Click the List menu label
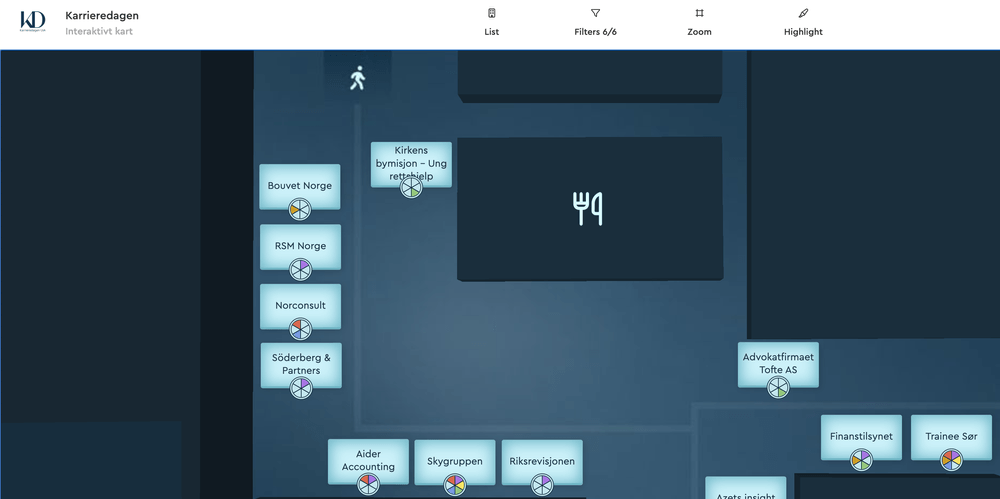The image size is (1000, 499). [x=492, y=32]
